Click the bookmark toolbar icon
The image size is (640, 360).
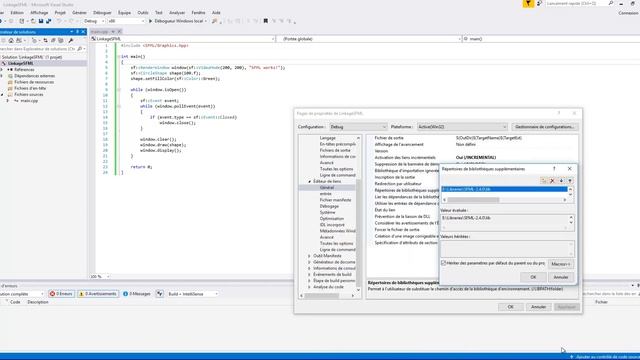266,21
